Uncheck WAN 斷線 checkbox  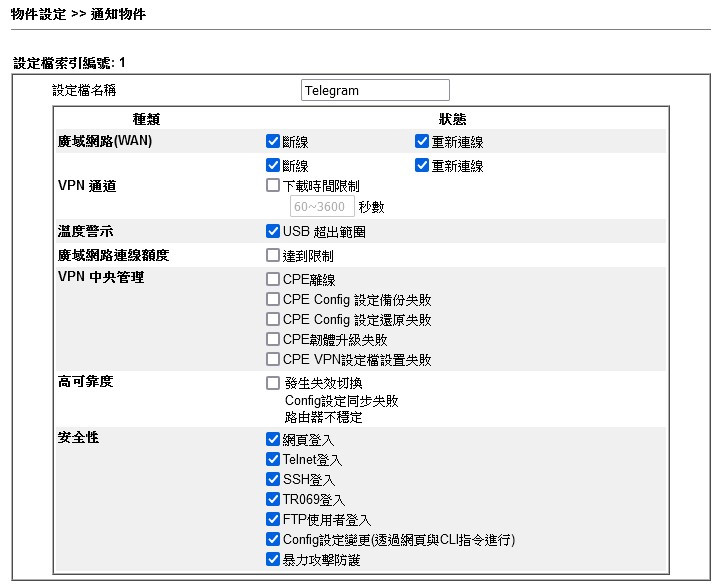(x=273, y=141)
